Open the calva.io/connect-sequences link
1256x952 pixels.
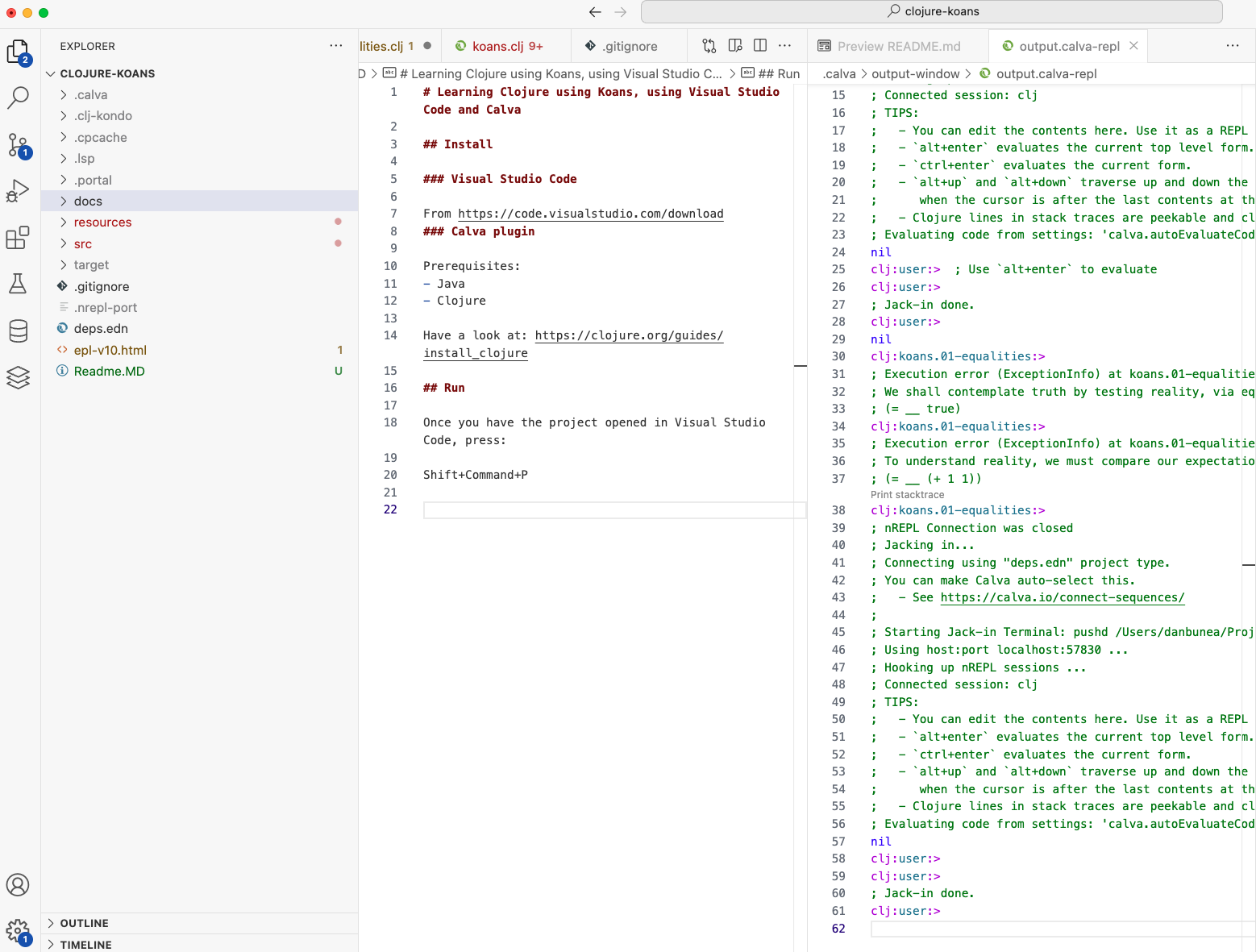(x=1063, y=597)
